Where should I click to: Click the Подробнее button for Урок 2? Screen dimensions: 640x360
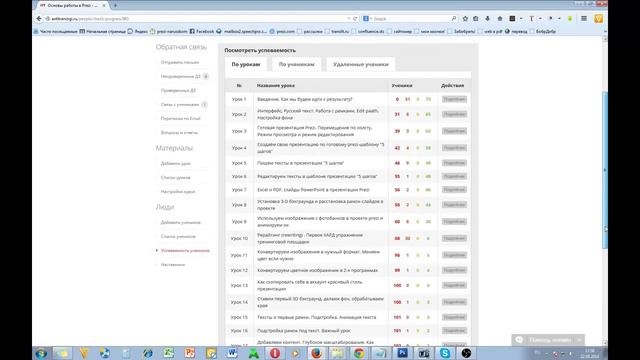tap(454, 114)
